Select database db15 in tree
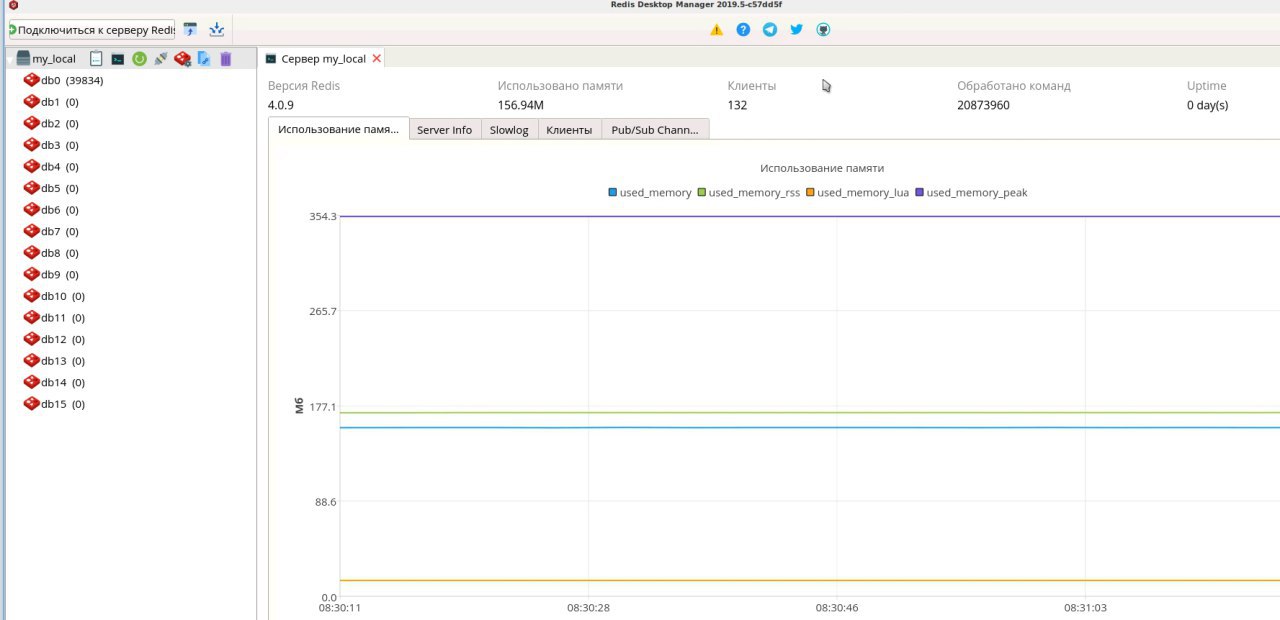This screenshot has width=1280, height=620. (x=55, y=404)
